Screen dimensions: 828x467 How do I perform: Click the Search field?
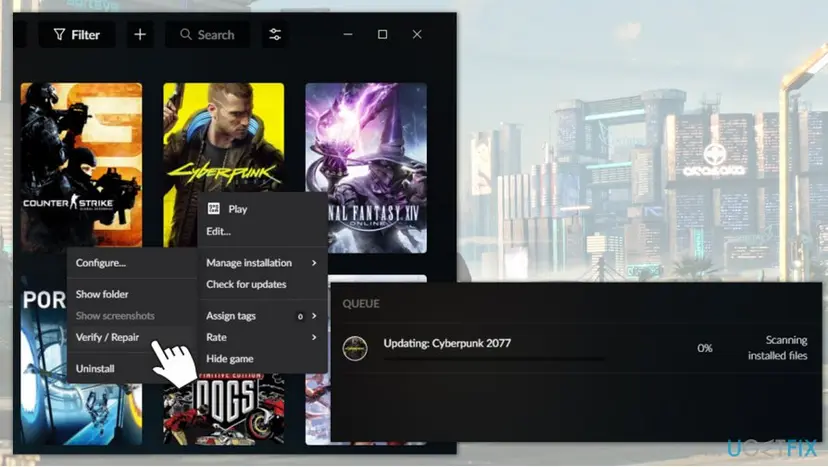208,35
